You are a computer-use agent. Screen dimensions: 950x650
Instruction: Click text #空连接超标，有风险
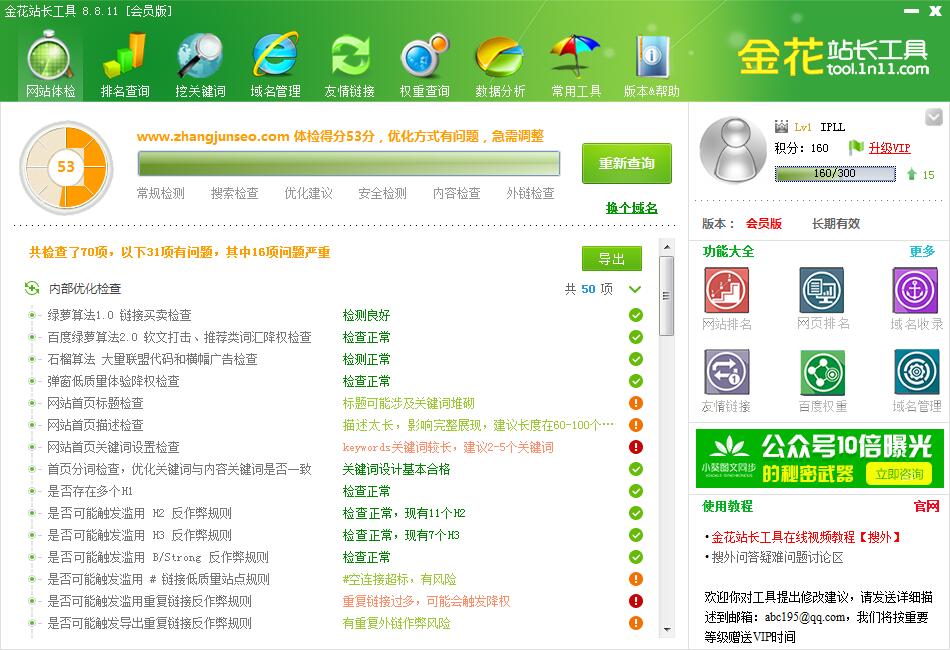[x=399, y=579]
